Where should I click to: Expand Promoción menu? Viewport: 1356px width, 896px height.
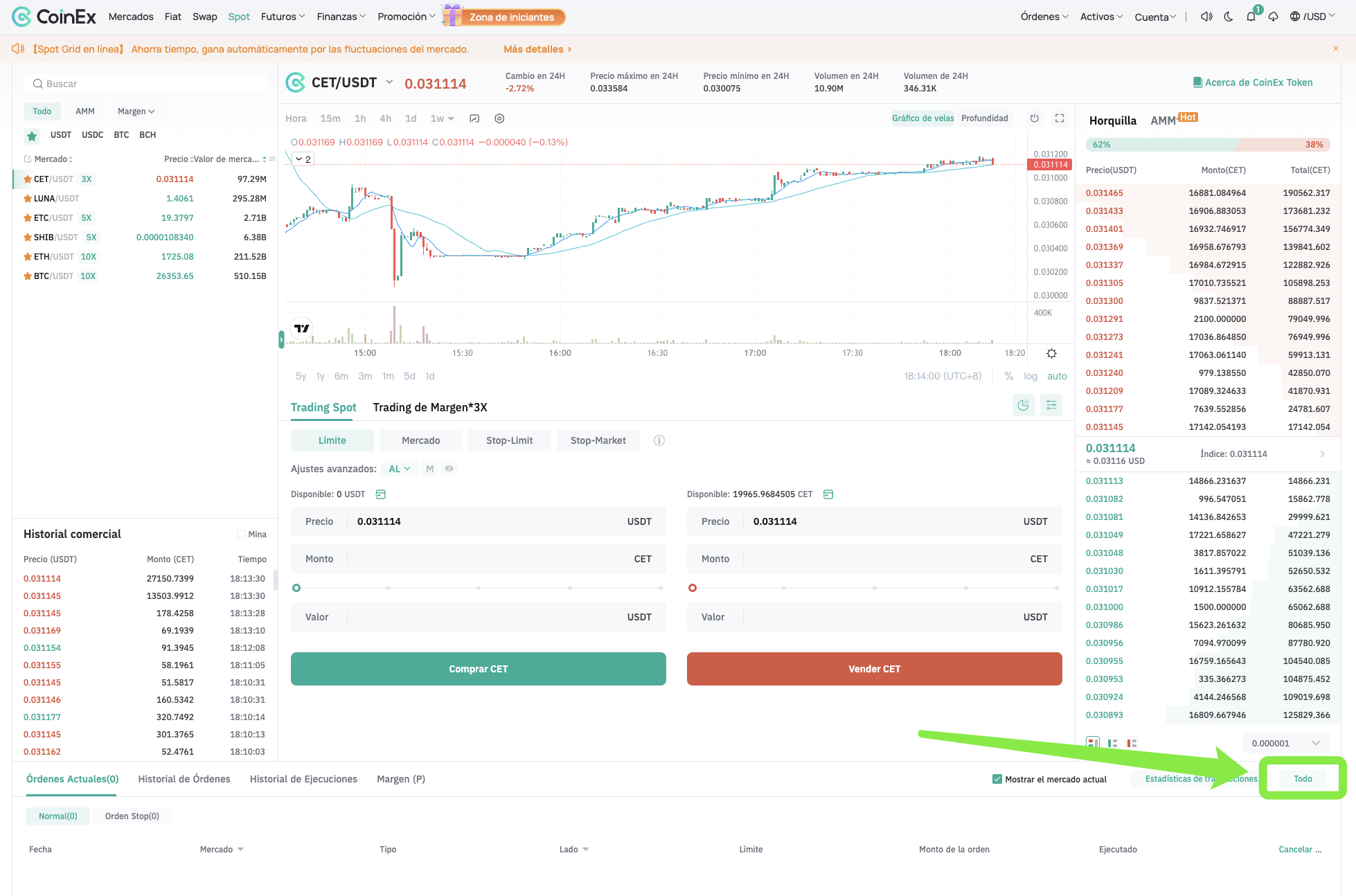click(x=407, y=17)
